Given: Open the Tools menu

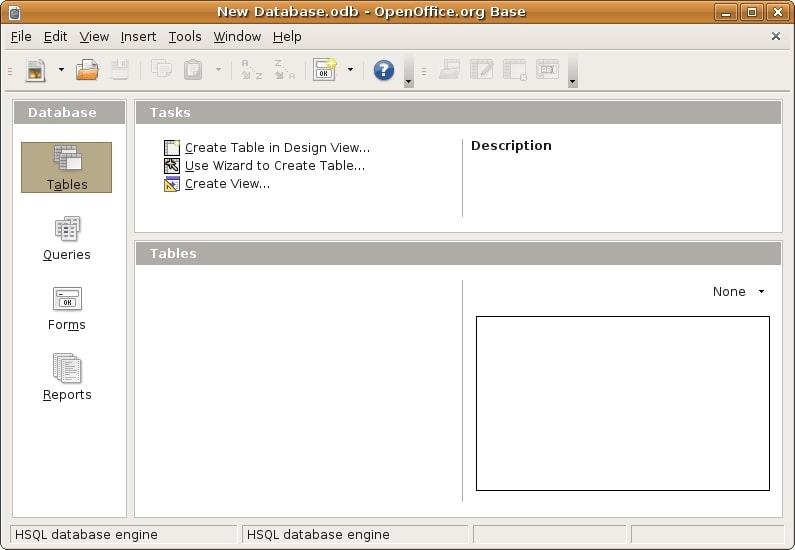Looking at the screenshot, I should [x=184, y=36].
